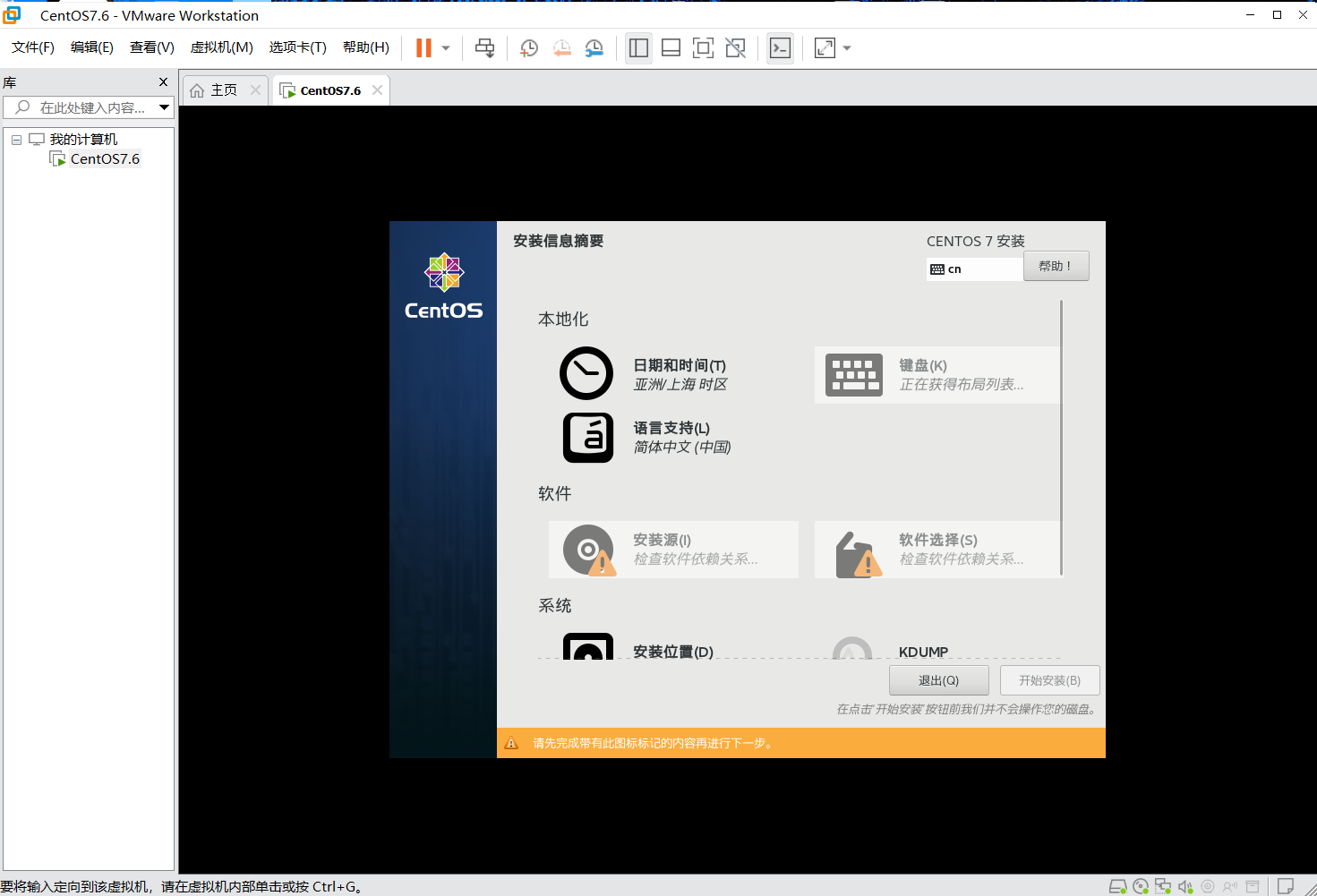
Task: Click the CD/DVD status icon
Action: [1141, 886]
